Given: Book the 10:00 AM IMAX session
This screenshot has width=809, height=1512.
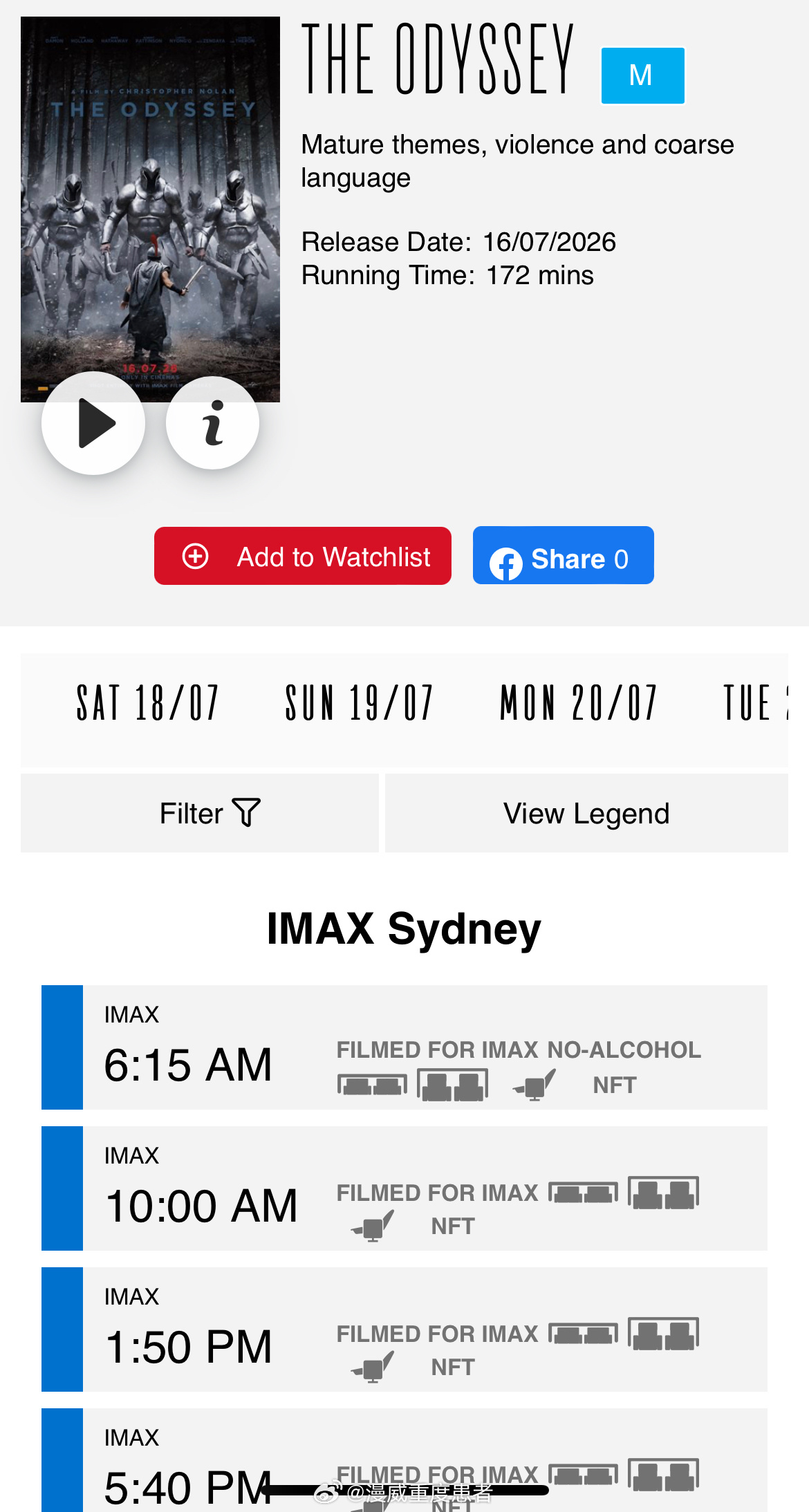Looking at the screenshot, I should click(404, 1188).
